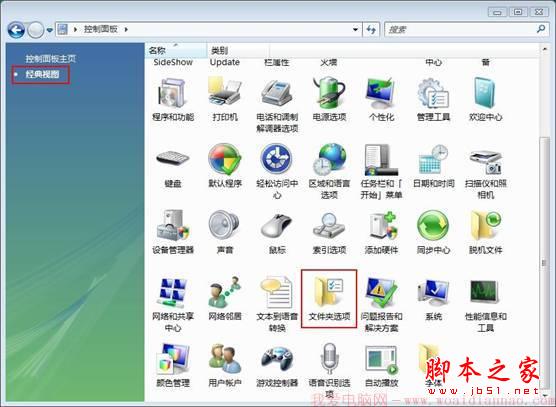Open Administrative Tools (管理工具)
This screenshot has height=407, width=556.
pyautogui.click(x=433, y=100)
